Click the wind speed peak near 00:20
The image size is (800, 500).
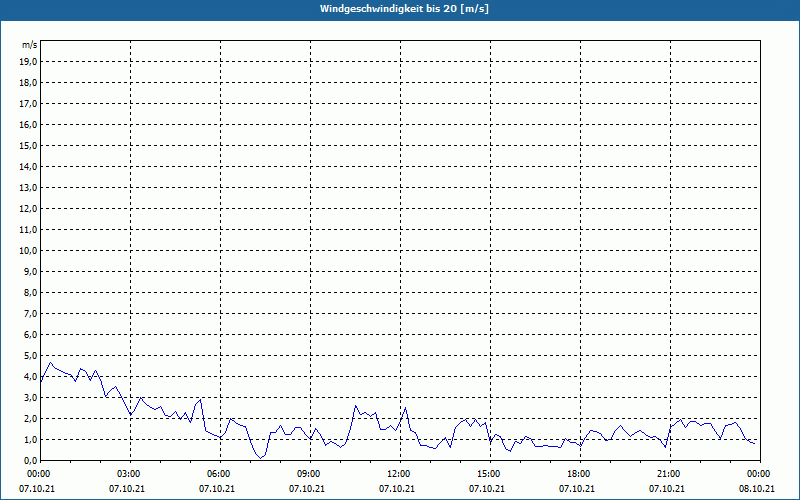[x=50, y=363]
